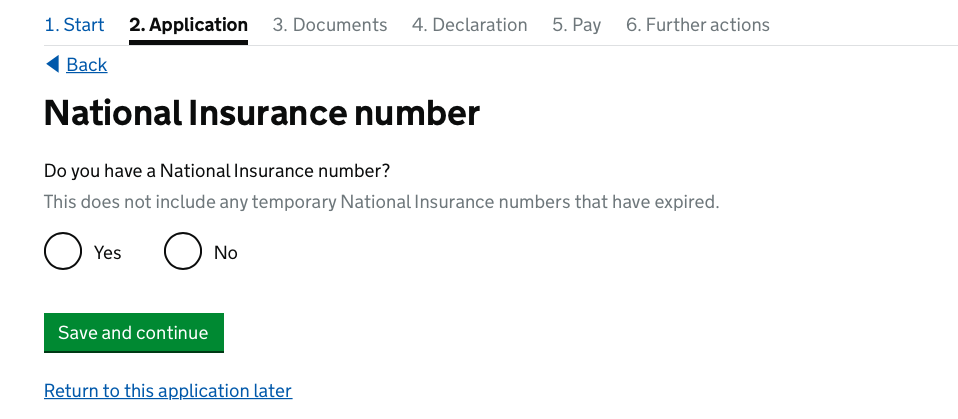Click the green Save and continue button
The width and height of the screenshot is (958, 419).
(134, 333)
